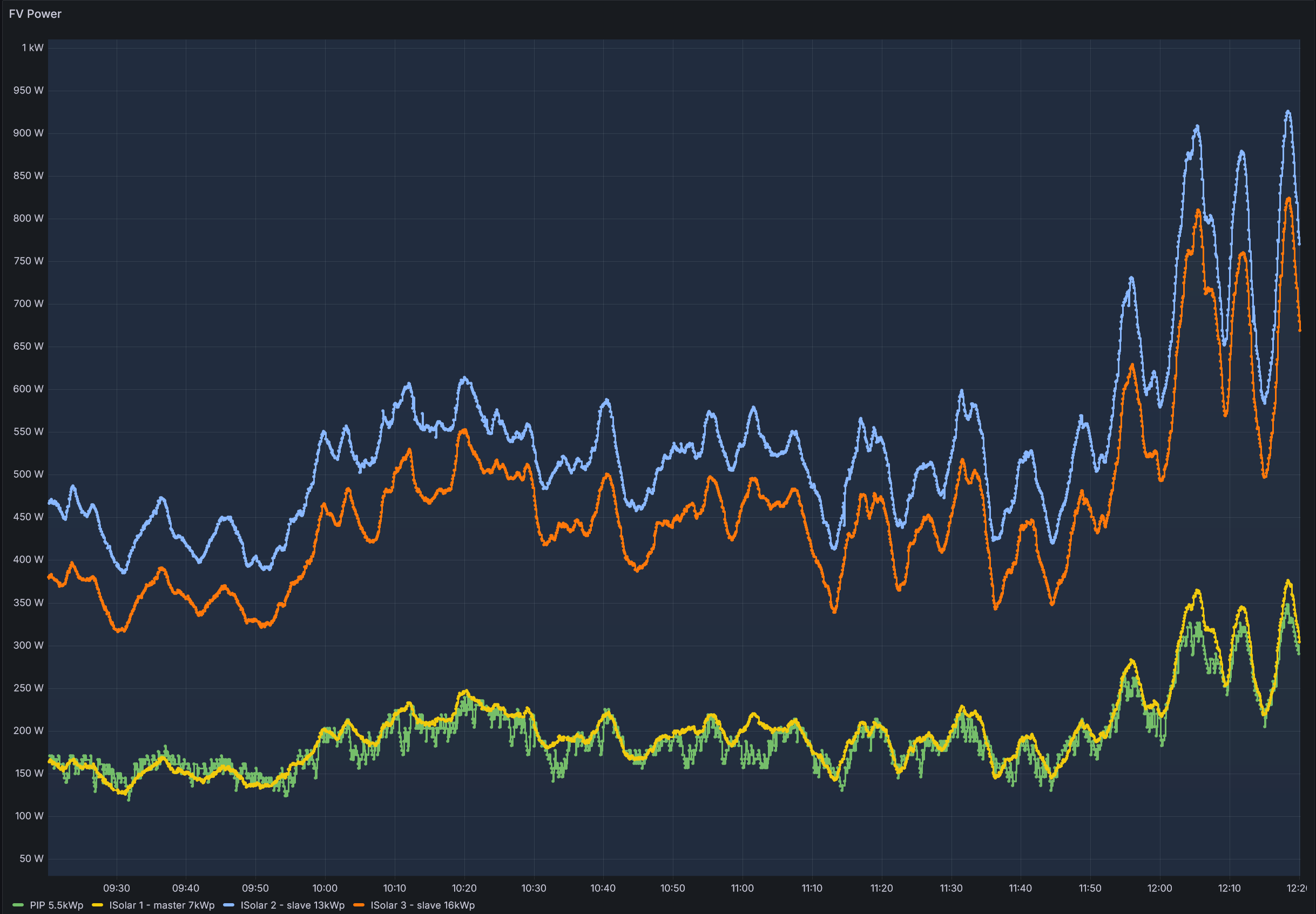Toggle ISolar 2 - slave 13kWp legend label

click(292, 905)
